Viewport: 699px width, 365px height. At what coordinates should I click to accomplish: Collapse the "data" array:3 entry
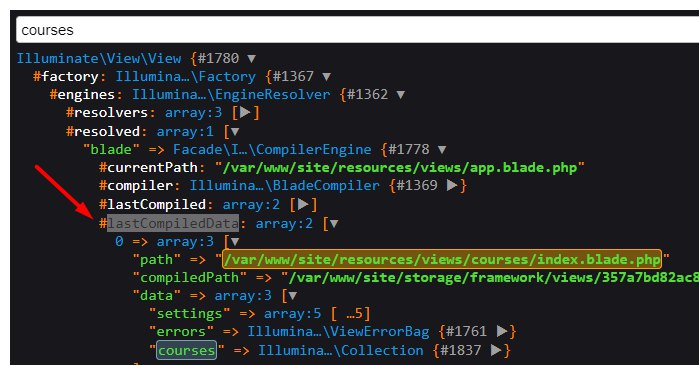point(292,296)
